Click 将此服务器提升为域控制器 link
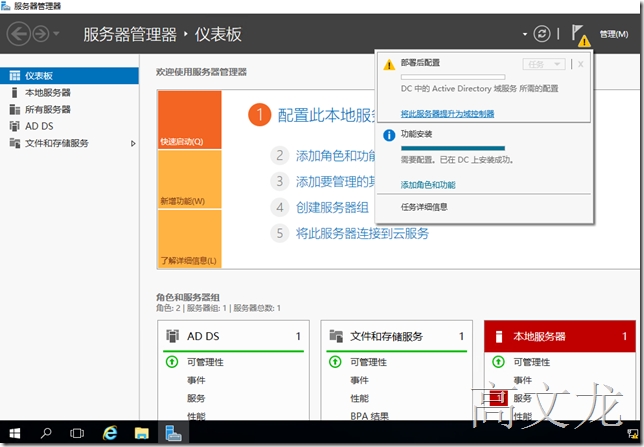Viewport: 644px width, 447px height. pyautogui.click(x=447, y=114)
